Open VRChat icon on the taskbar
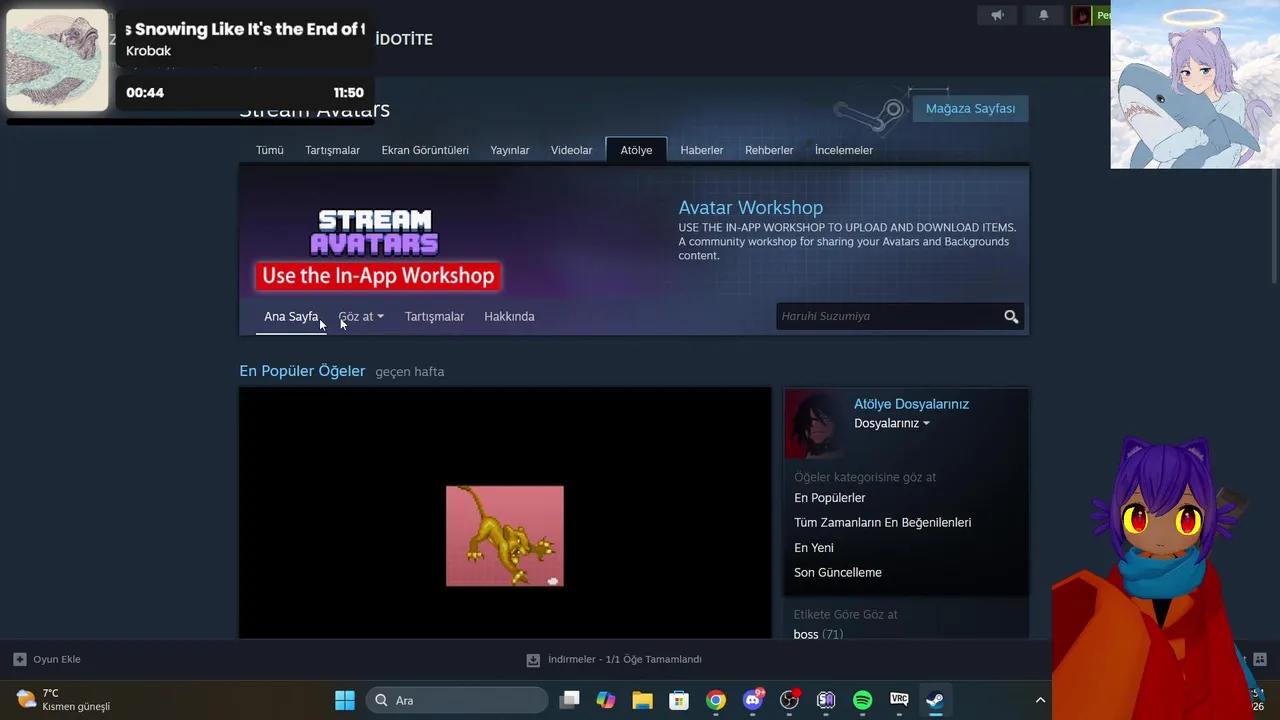Screen dimensions: 1280x720 pyautogui.click(x=899, y=700)
